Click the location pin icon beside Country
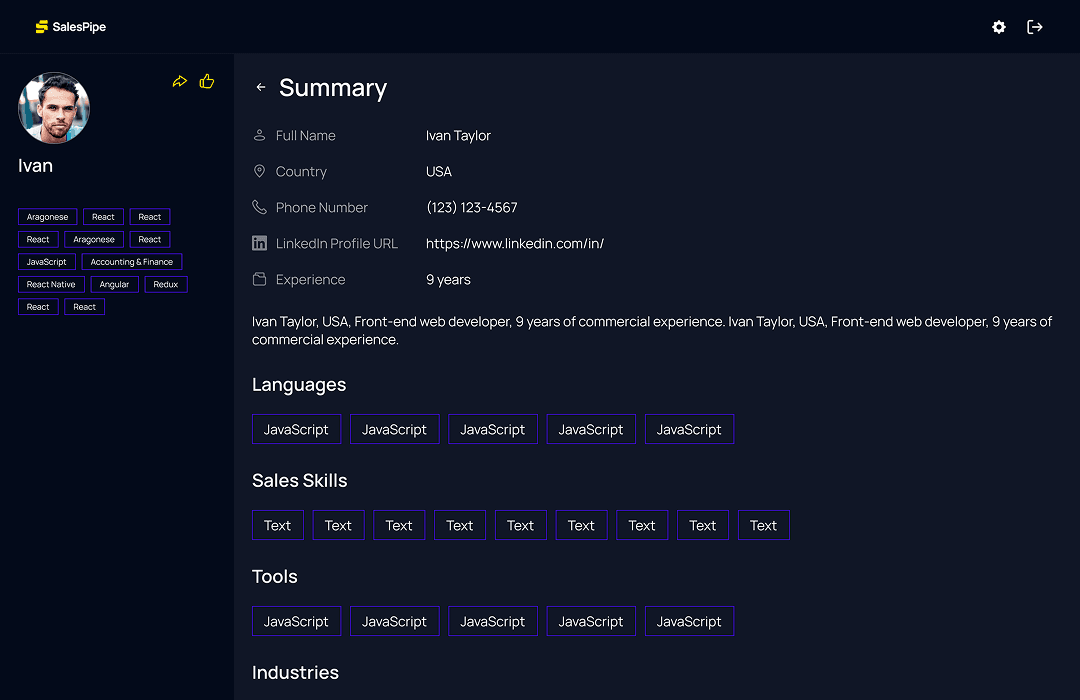 pos(257,171)
